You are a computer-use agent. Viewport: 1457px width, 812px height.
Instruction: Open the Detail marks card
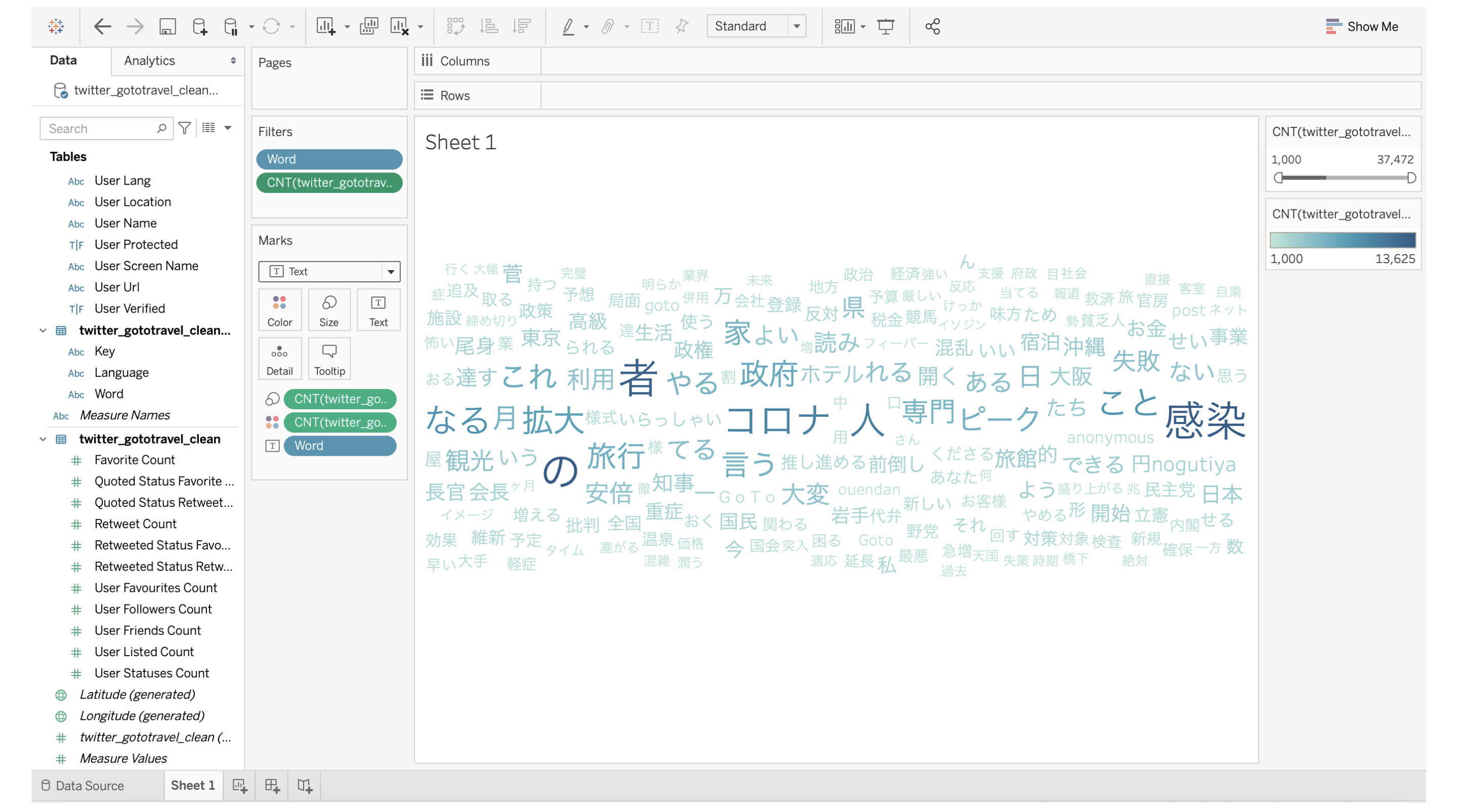pyautogui.click(x=280, y=359)
